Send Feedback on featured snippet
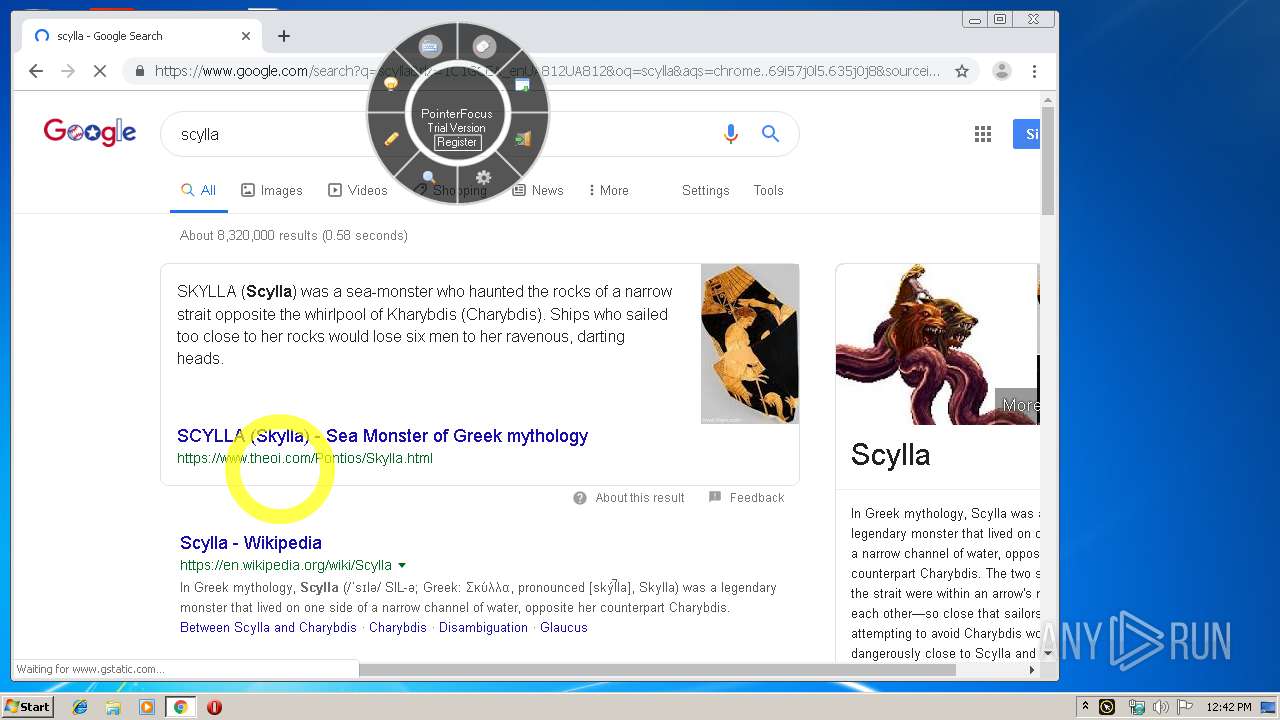This screenshot has height=720, width=1280. click(x=746, y=497)
